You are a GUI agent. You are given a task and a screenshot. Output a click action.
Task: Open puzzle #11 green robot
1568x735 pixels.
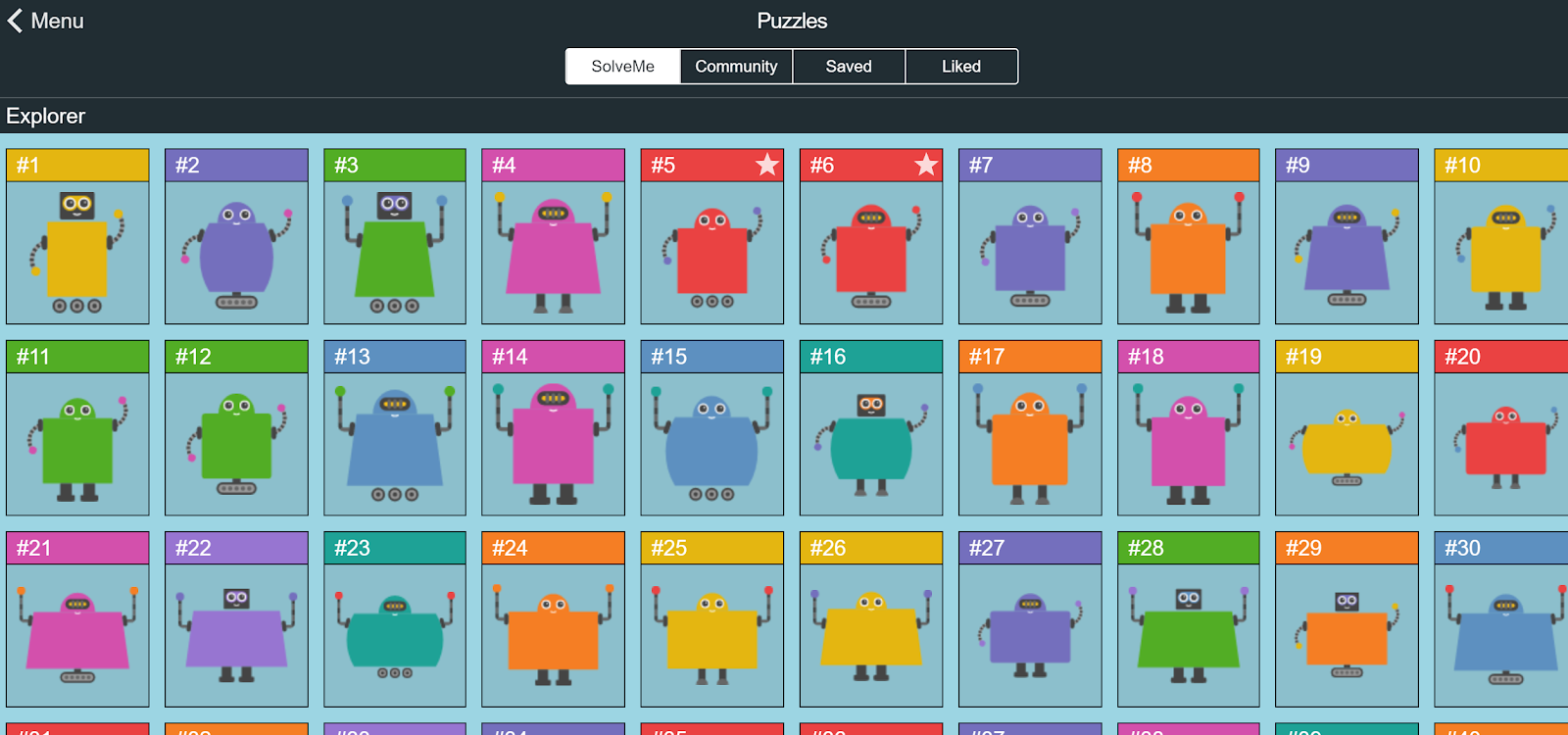(77, 428)
